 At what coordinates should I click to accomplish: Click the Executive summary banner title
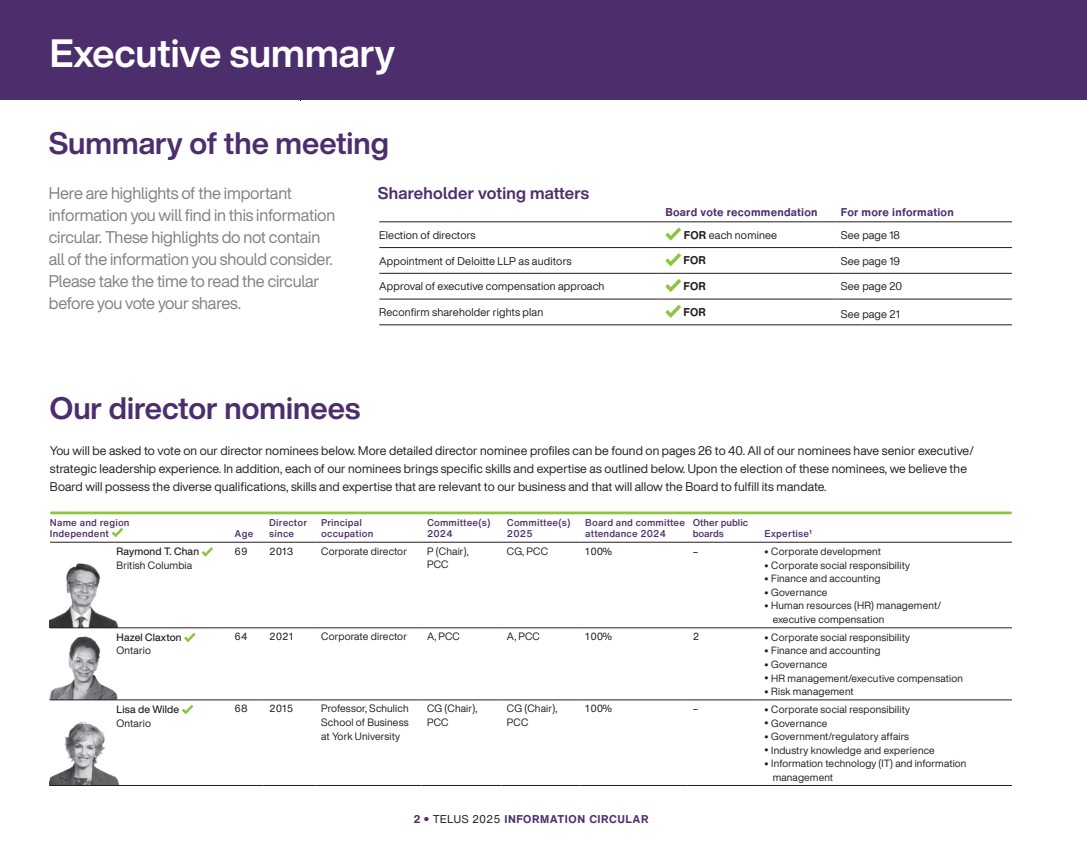(x=222, y=54)
